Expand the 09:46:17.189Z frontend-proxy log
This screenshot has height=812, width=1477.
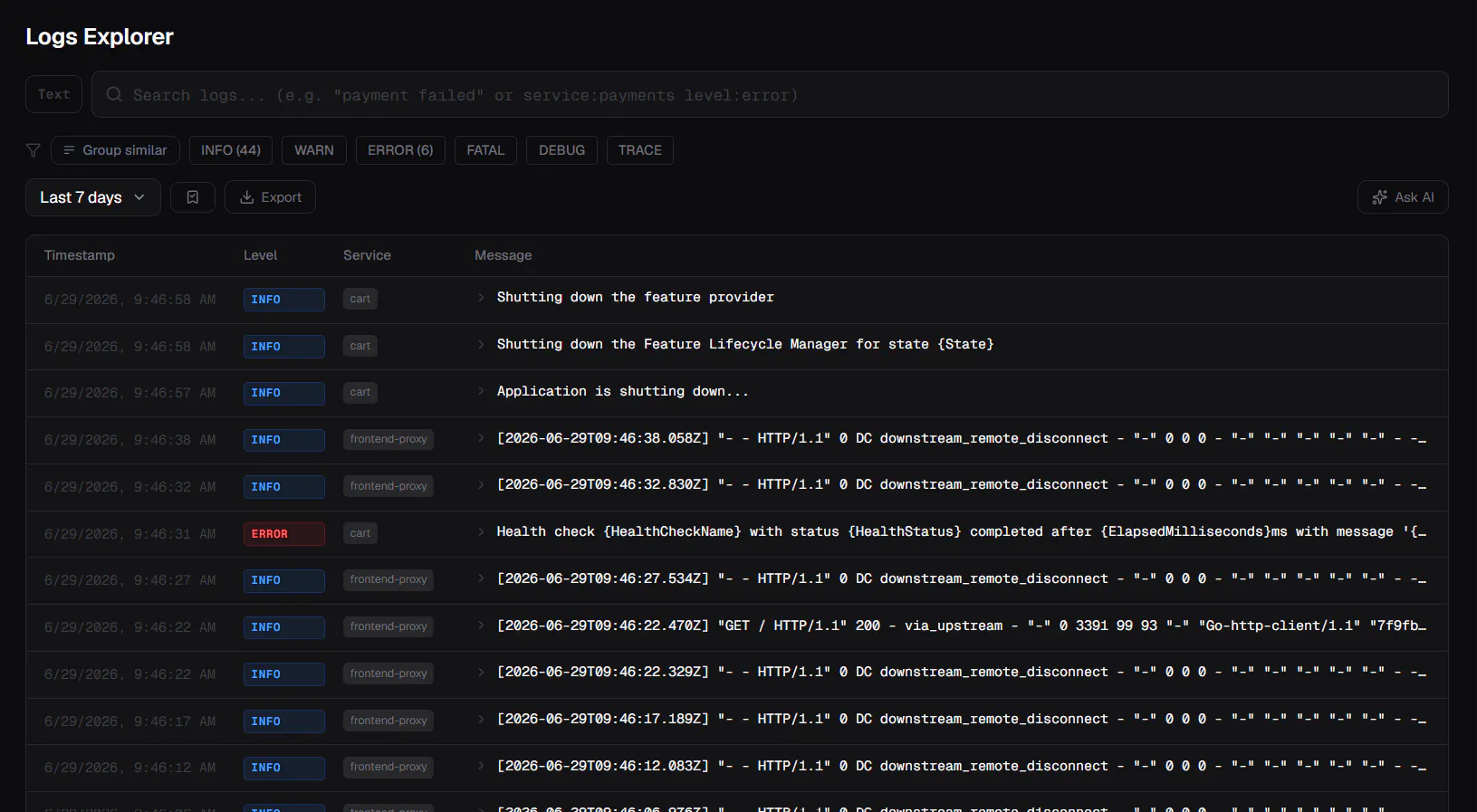[481, 719]
